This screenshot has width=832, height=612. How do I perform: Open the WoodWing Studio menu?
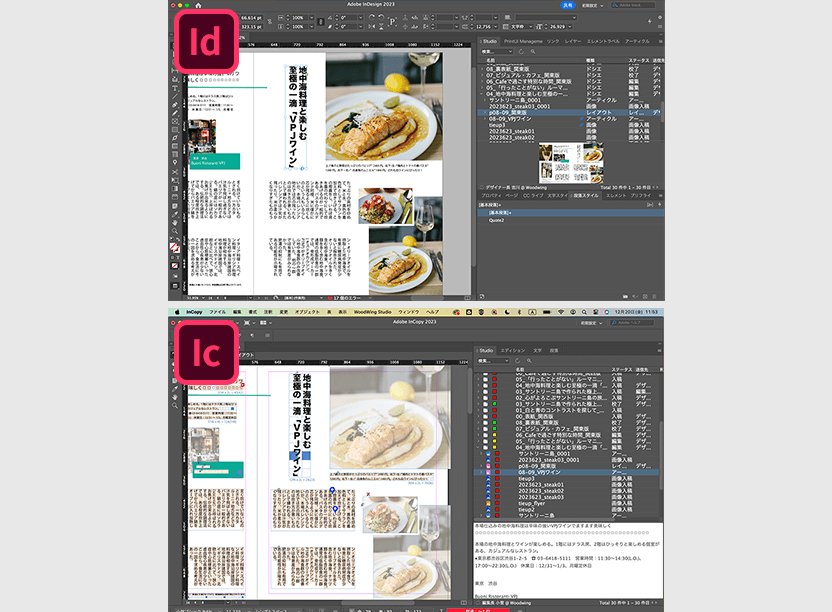pyautogui.click(x=373, y=312)
